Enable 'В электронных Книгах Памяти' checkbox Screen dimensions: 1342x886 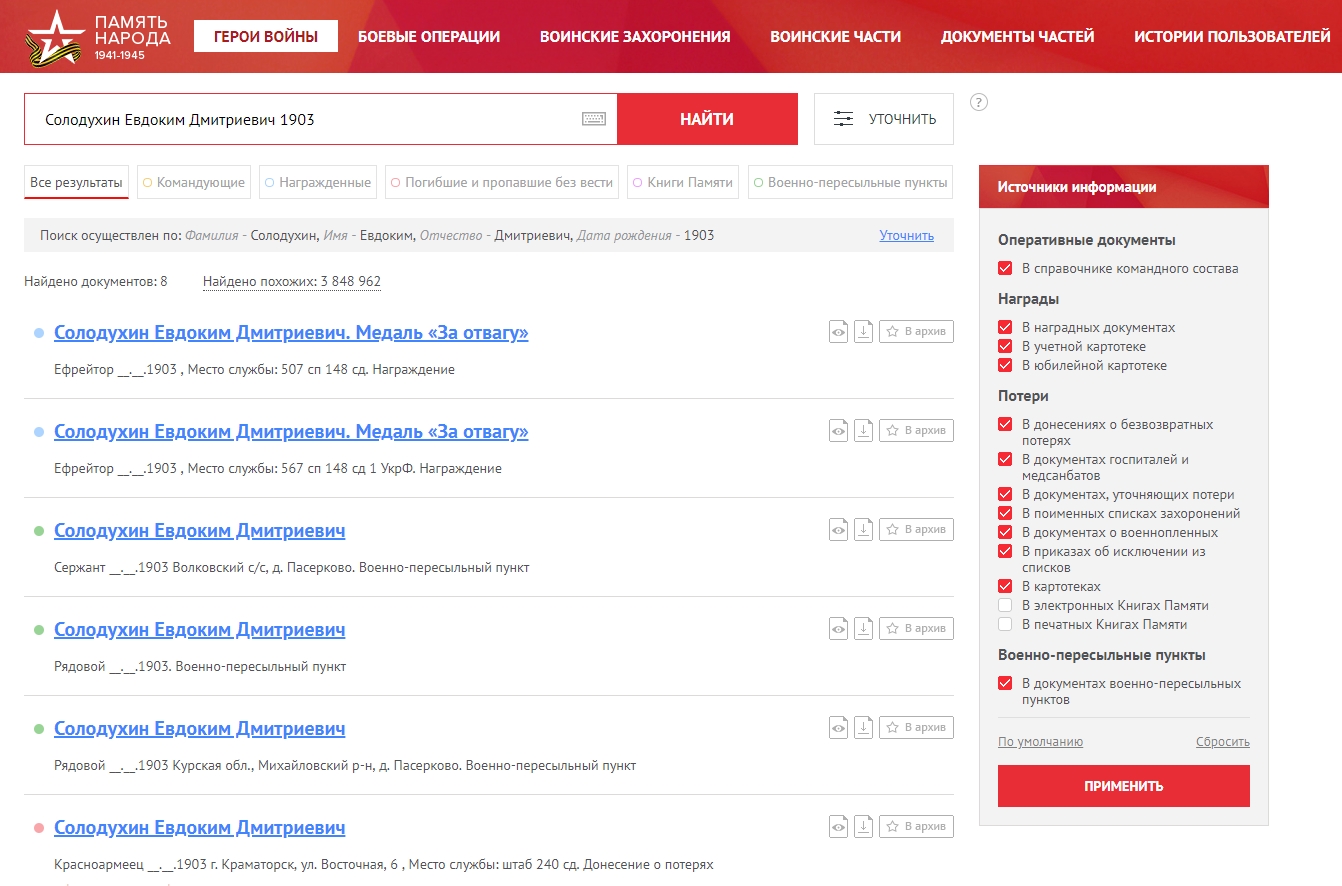[1005, 606]
